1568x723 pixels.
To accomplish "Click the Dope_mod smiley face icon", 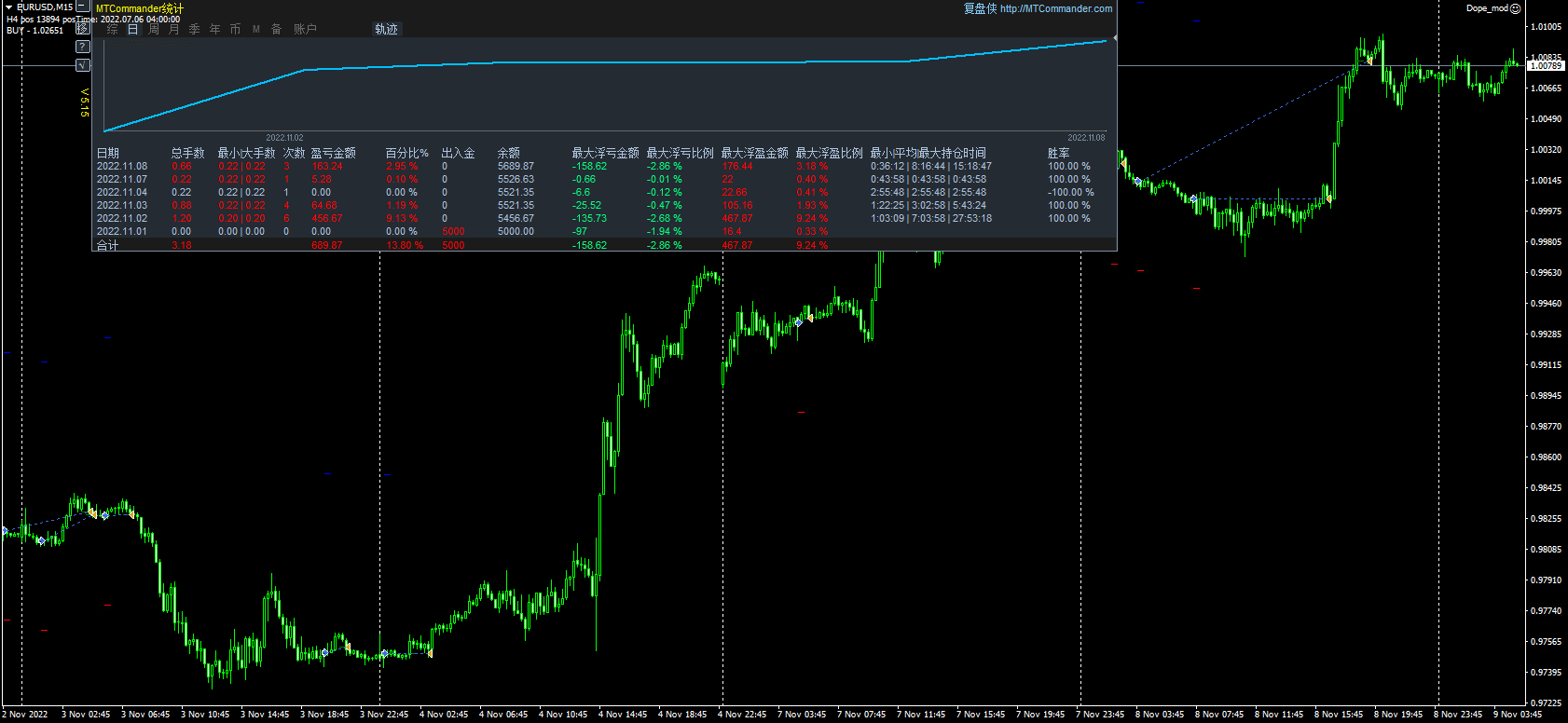I will 1515,8.
